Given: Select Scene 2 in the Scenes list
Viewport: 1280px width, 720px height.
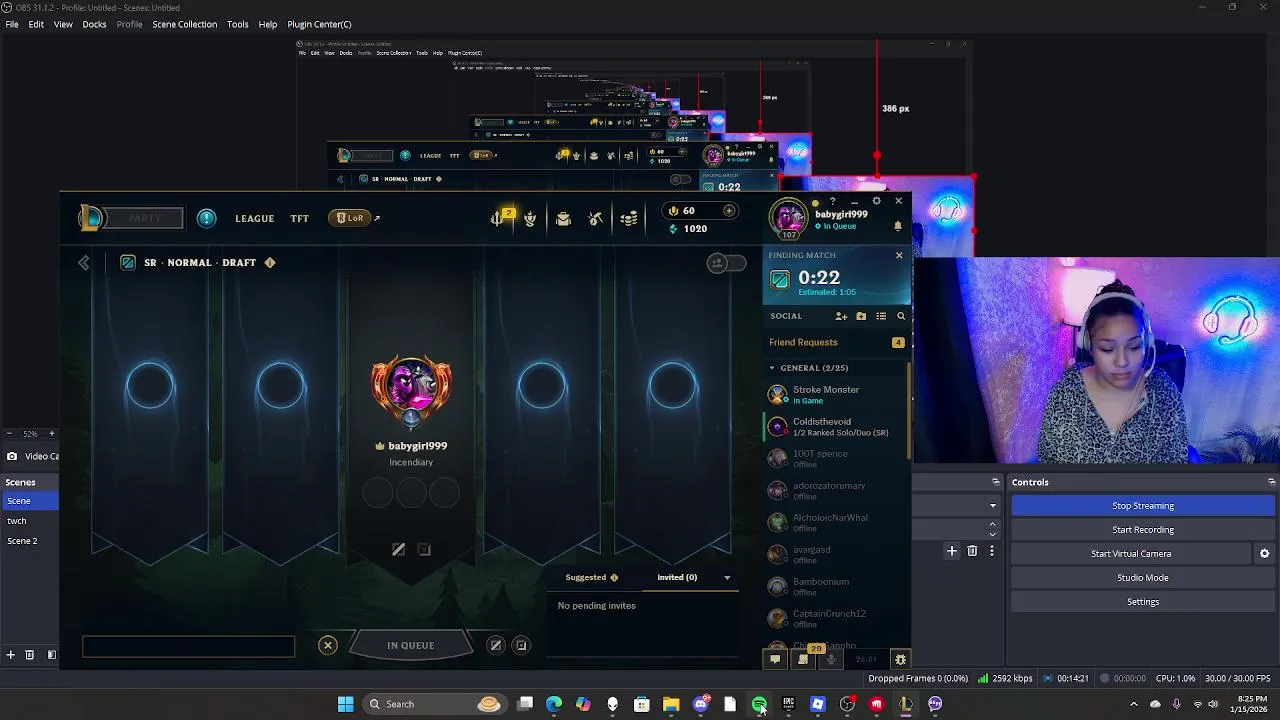Looking at the screenshot, I should click(x=30, y=541).
